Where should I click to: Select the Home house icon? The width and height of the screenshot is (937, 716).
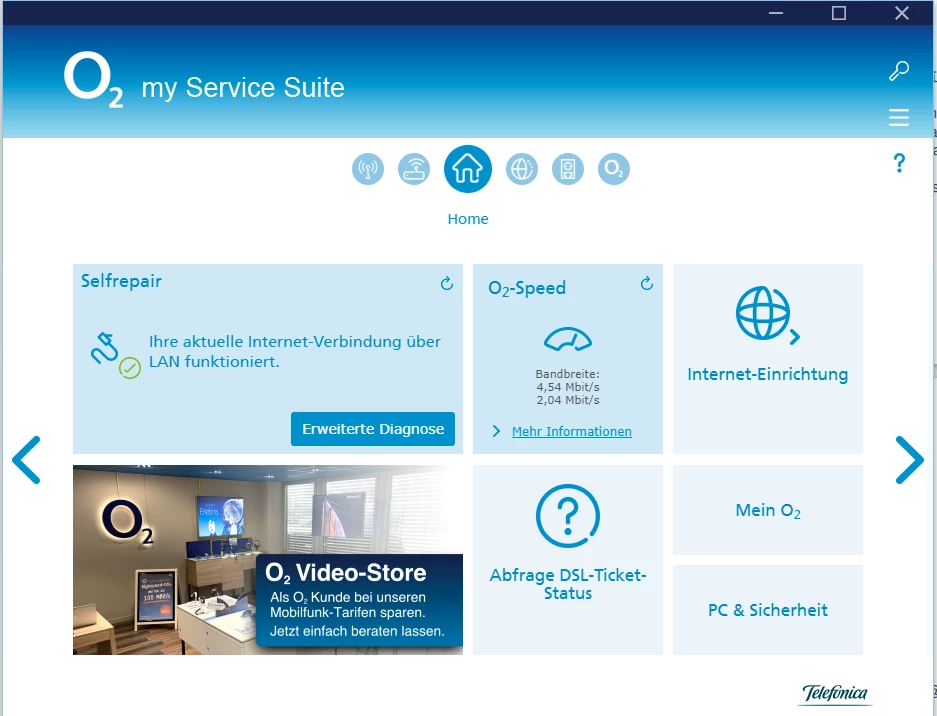pyautogui.click(x=468, y=169)
